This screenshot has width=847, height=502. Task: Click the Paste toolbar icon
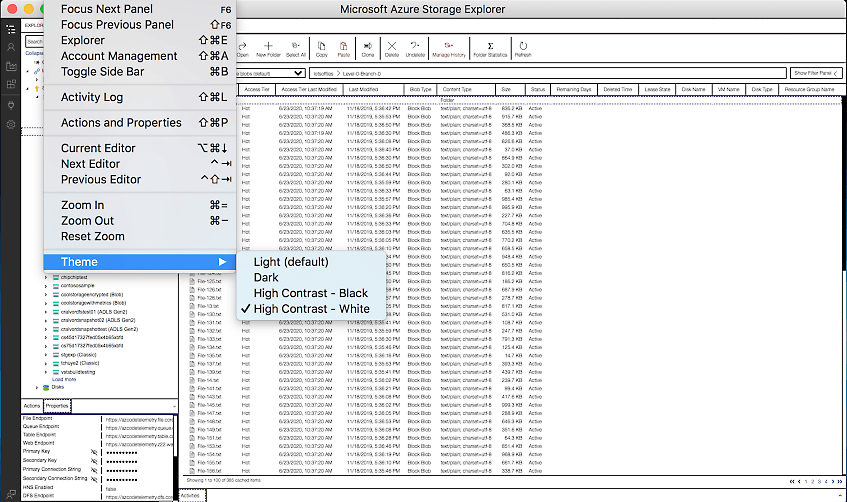[x=344, y=48]
